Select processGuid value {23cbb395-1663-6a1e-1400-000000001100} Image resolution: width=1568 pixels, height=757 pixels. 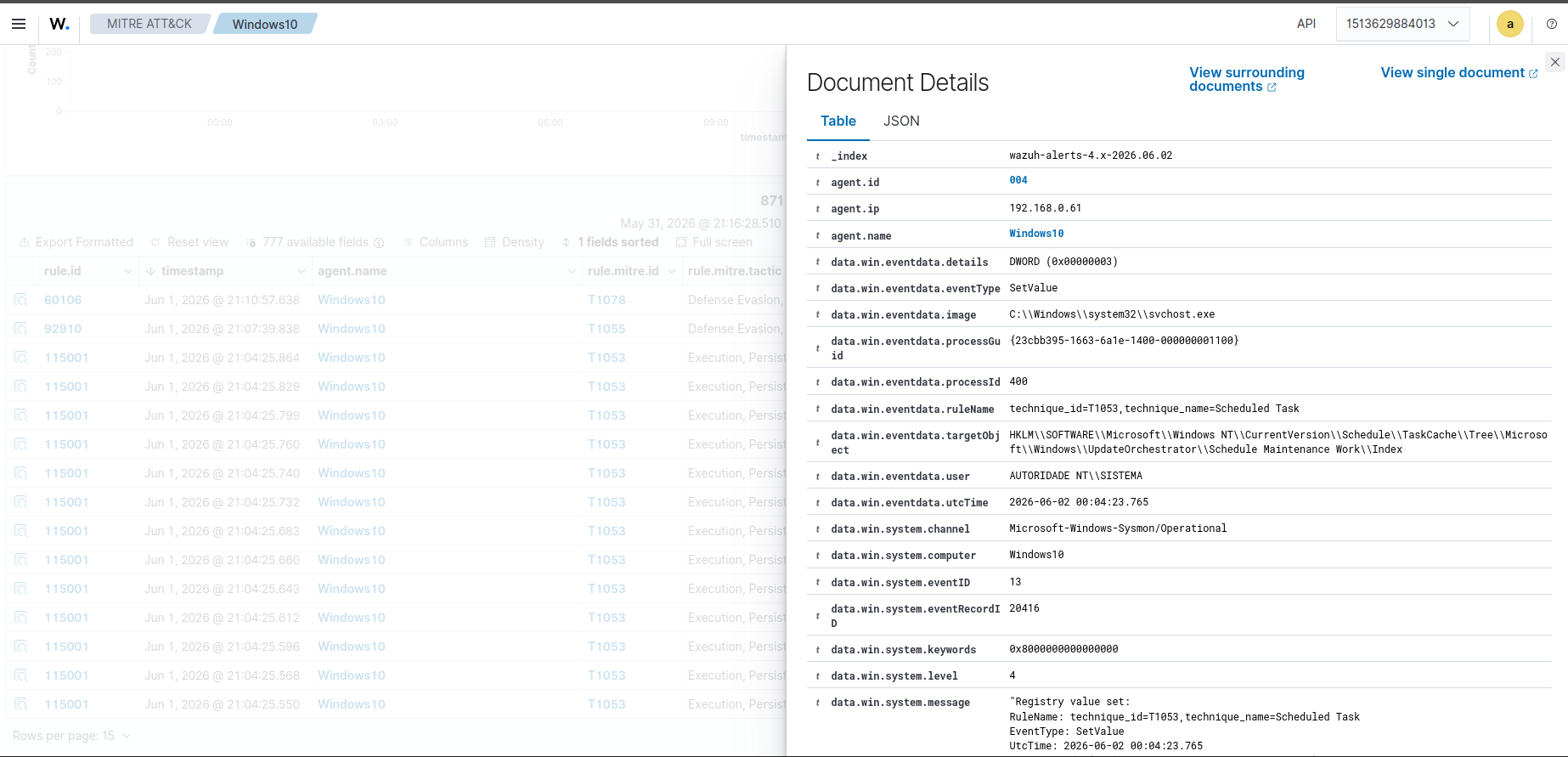1124,341
